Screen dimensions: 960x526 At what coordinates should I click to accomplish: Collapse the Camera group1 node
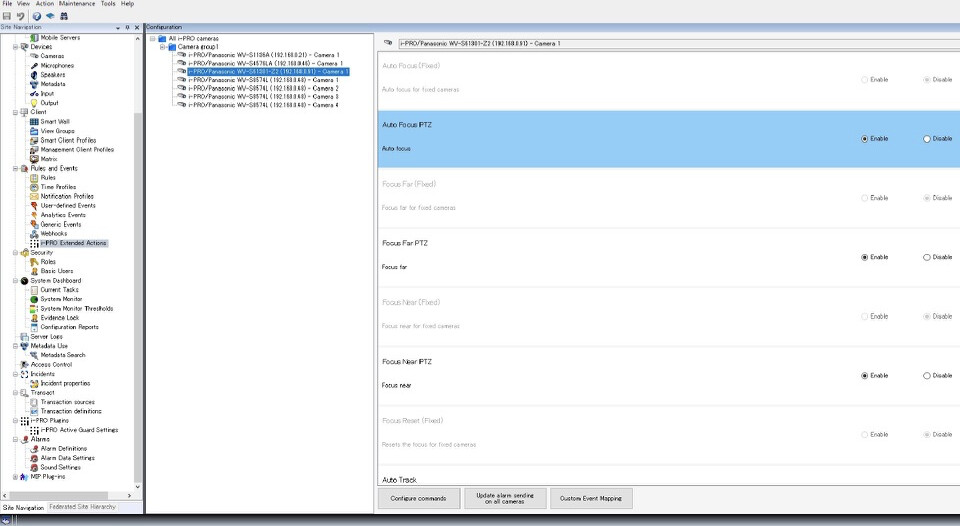pos(163,47)
